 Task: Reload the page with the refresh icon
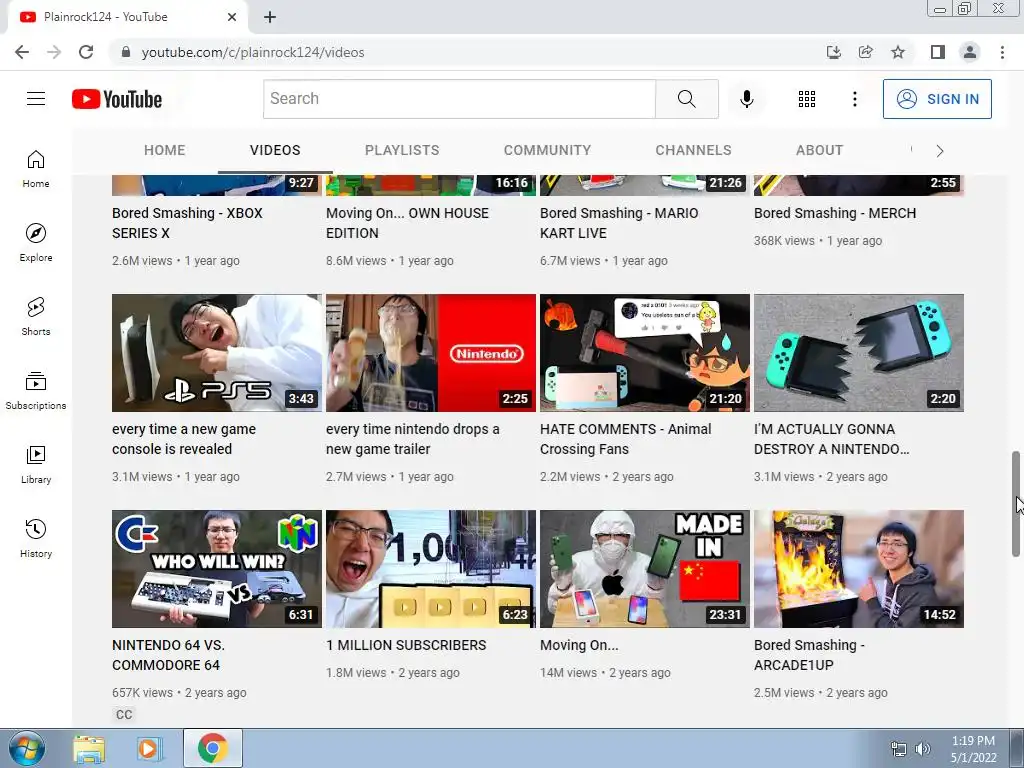[x=86, y=52]
